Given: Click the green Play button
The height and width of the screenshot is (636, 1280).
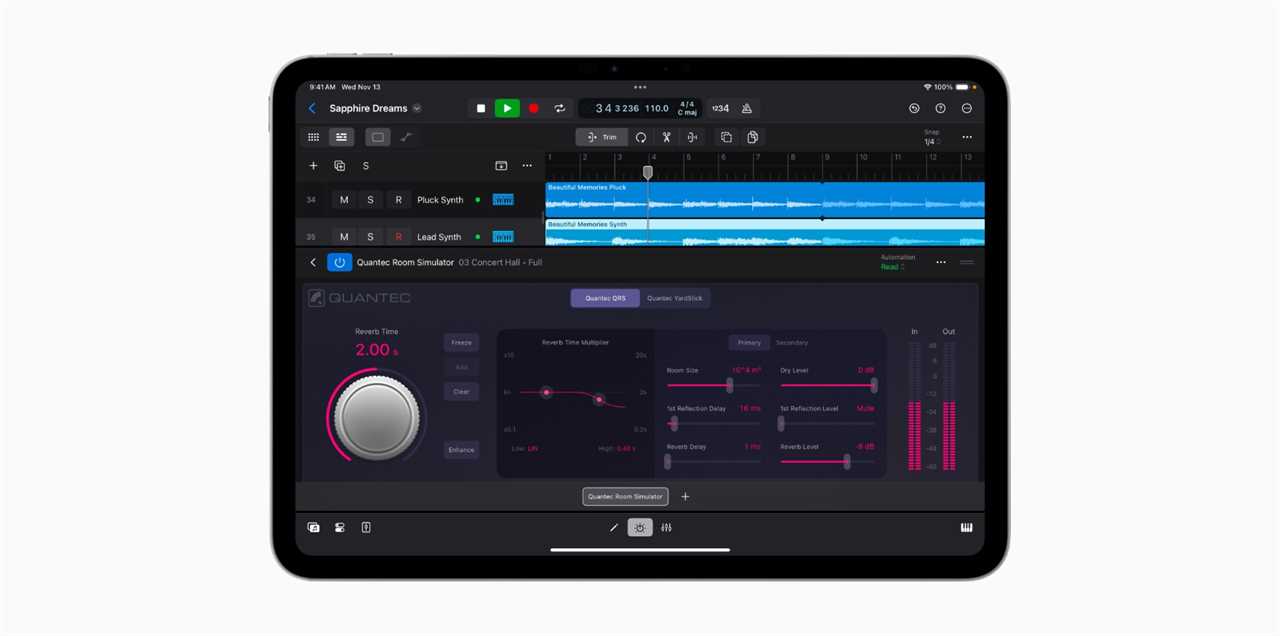Looking at the screenshot, I should tap(507, 108).
